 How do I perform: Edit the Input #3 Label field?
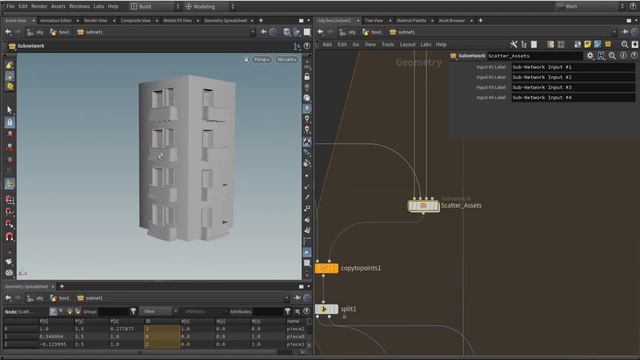[x=573, y=87]
